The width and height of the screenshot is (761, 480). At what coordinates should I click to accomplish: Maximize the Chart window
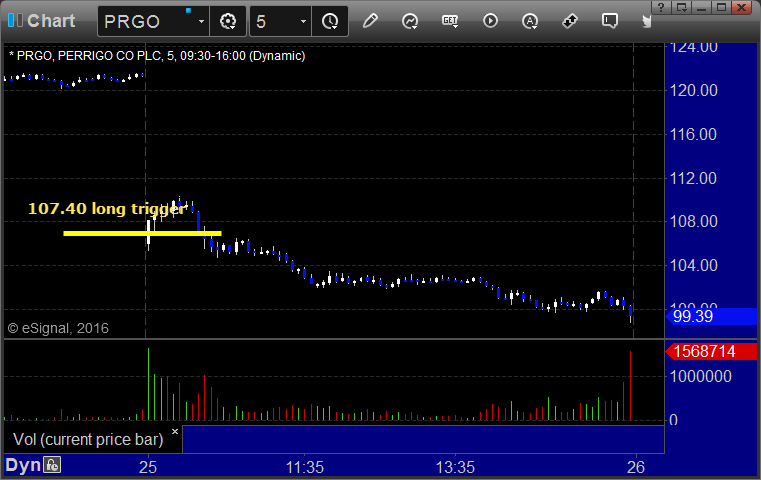click(721, 7)
